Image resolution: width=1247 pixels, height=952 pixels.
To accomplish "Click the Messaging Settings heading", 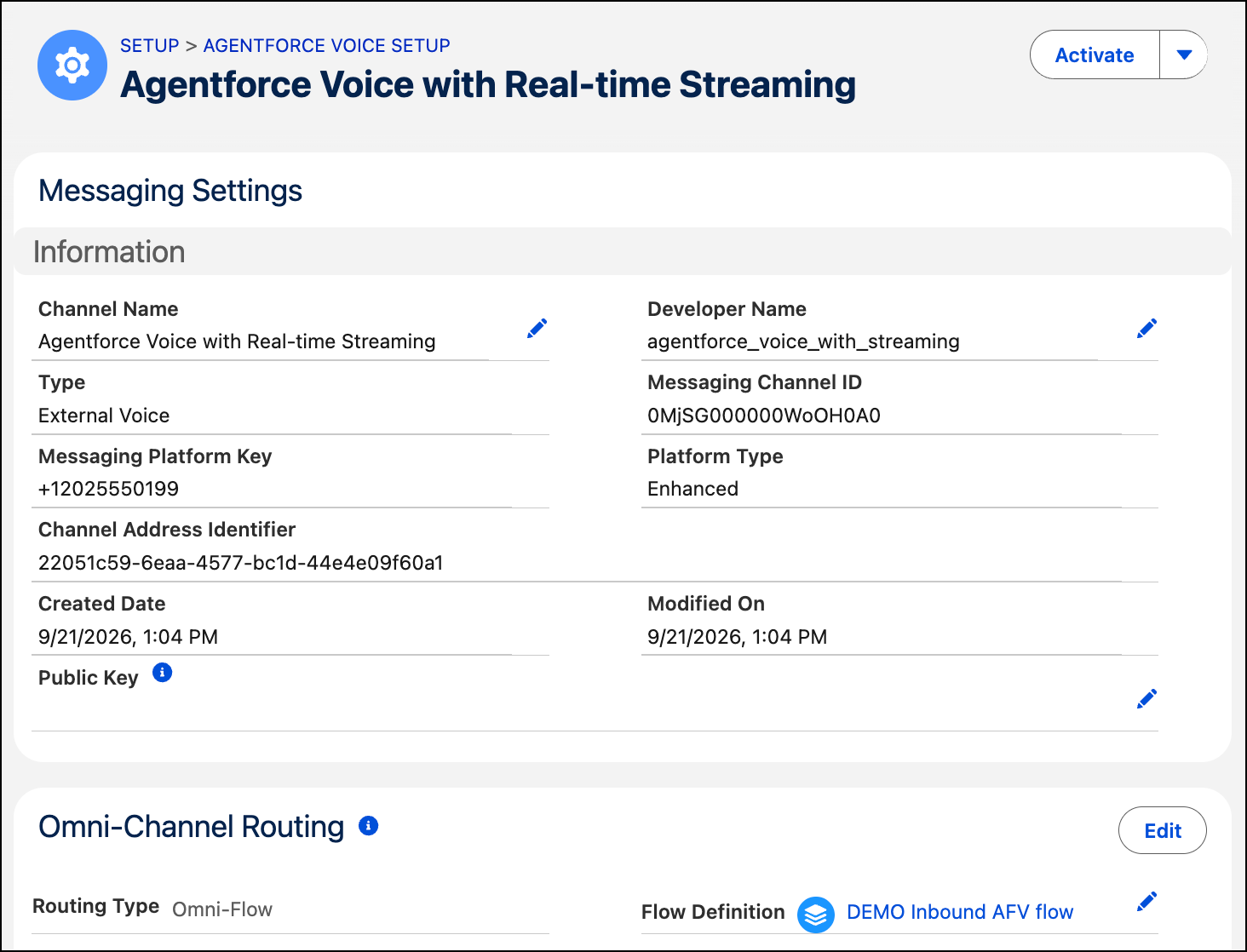I will click(170, 191).
